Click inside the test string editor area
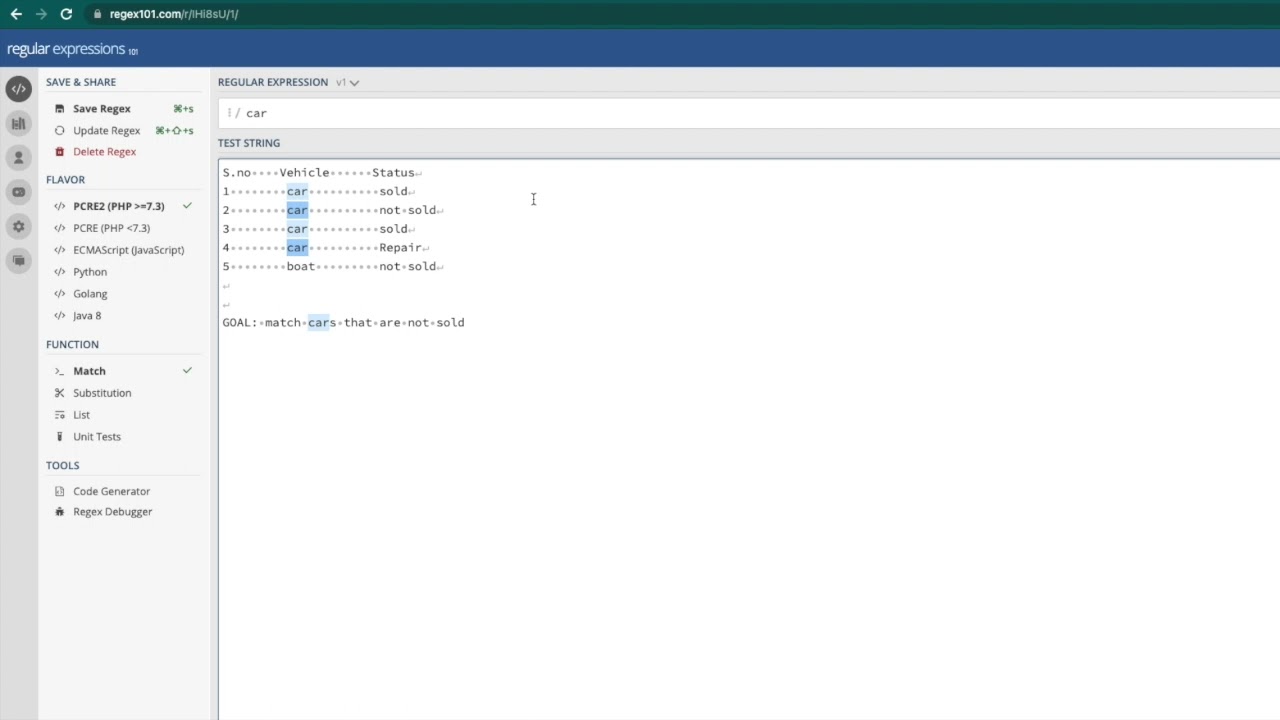 point(749,440)
